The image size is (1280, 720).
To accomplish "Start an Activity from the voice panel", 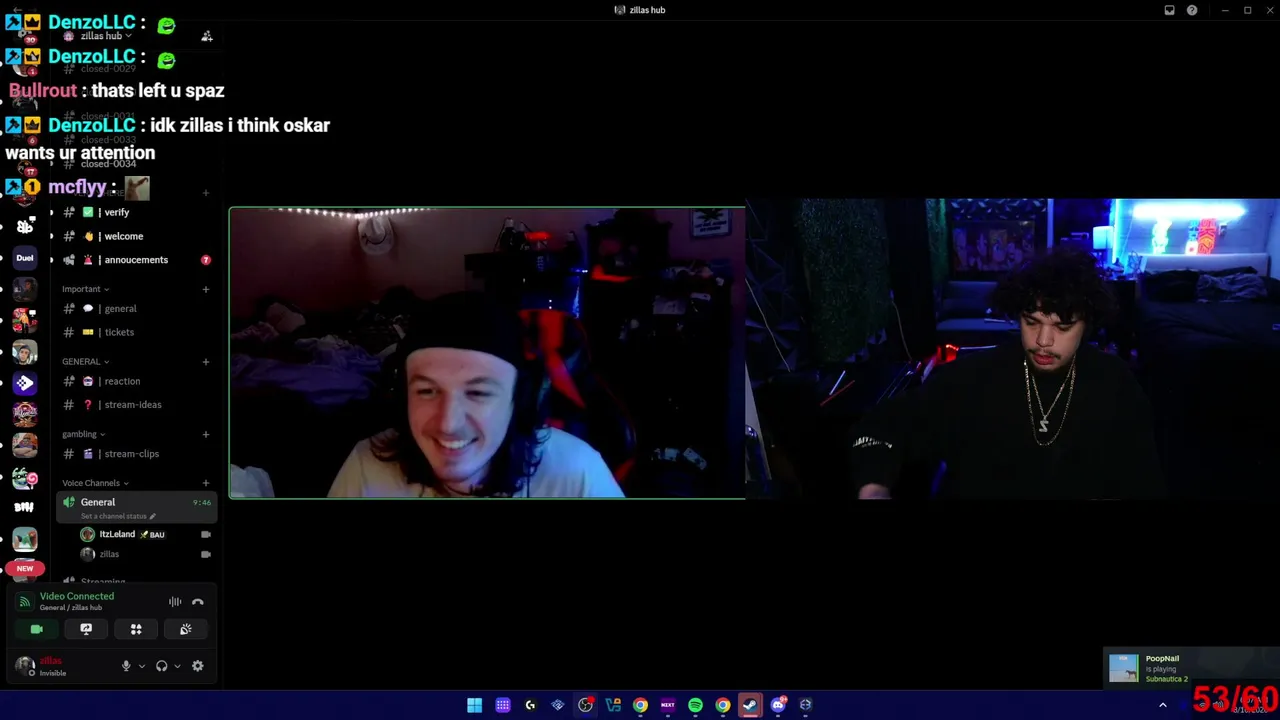I will [136, 629].
